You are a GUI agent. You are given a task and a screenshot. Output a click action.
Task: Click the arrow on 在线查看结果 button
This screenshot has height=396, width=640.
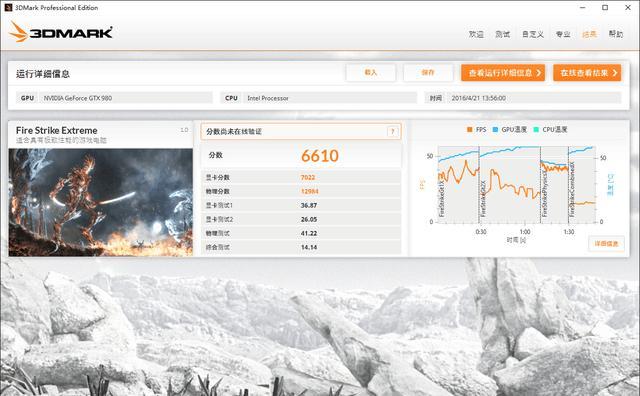pyautogui.click(x=615, y=73)
